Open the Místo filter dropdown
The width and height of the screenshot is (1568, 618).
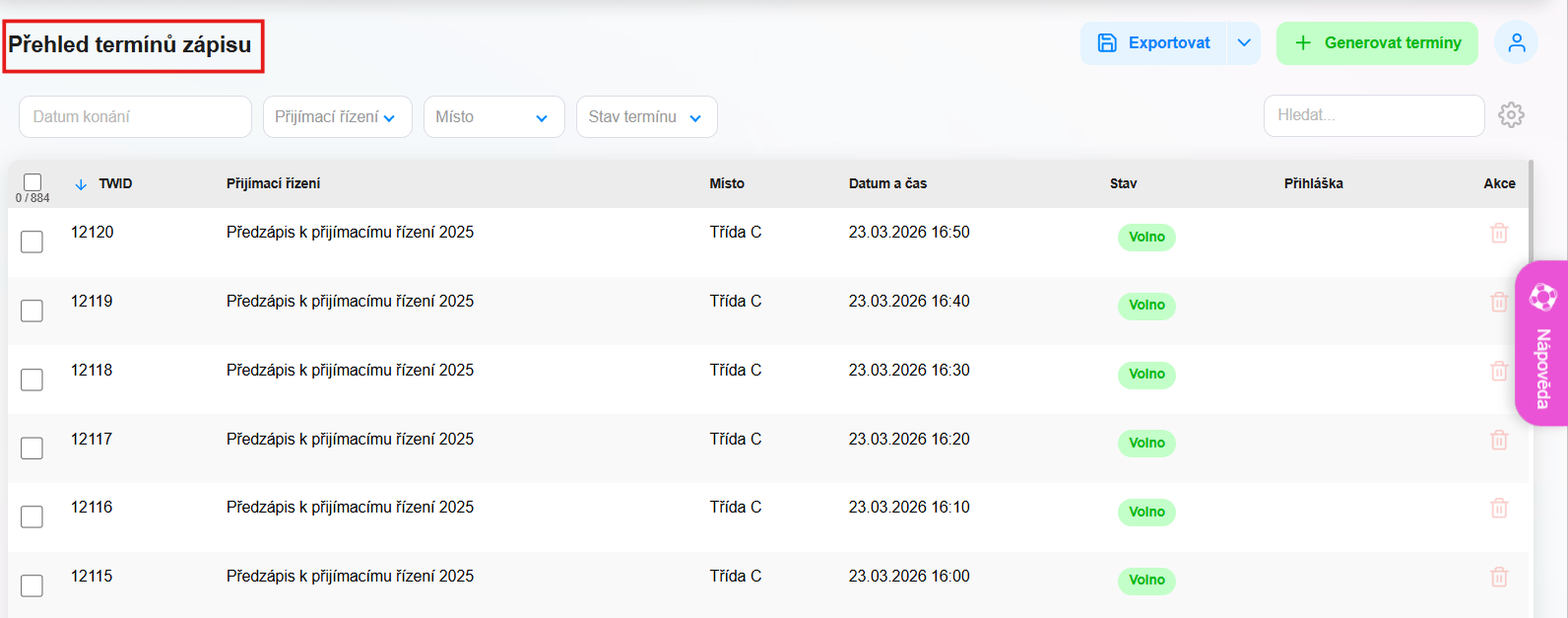tap(493, 117)
